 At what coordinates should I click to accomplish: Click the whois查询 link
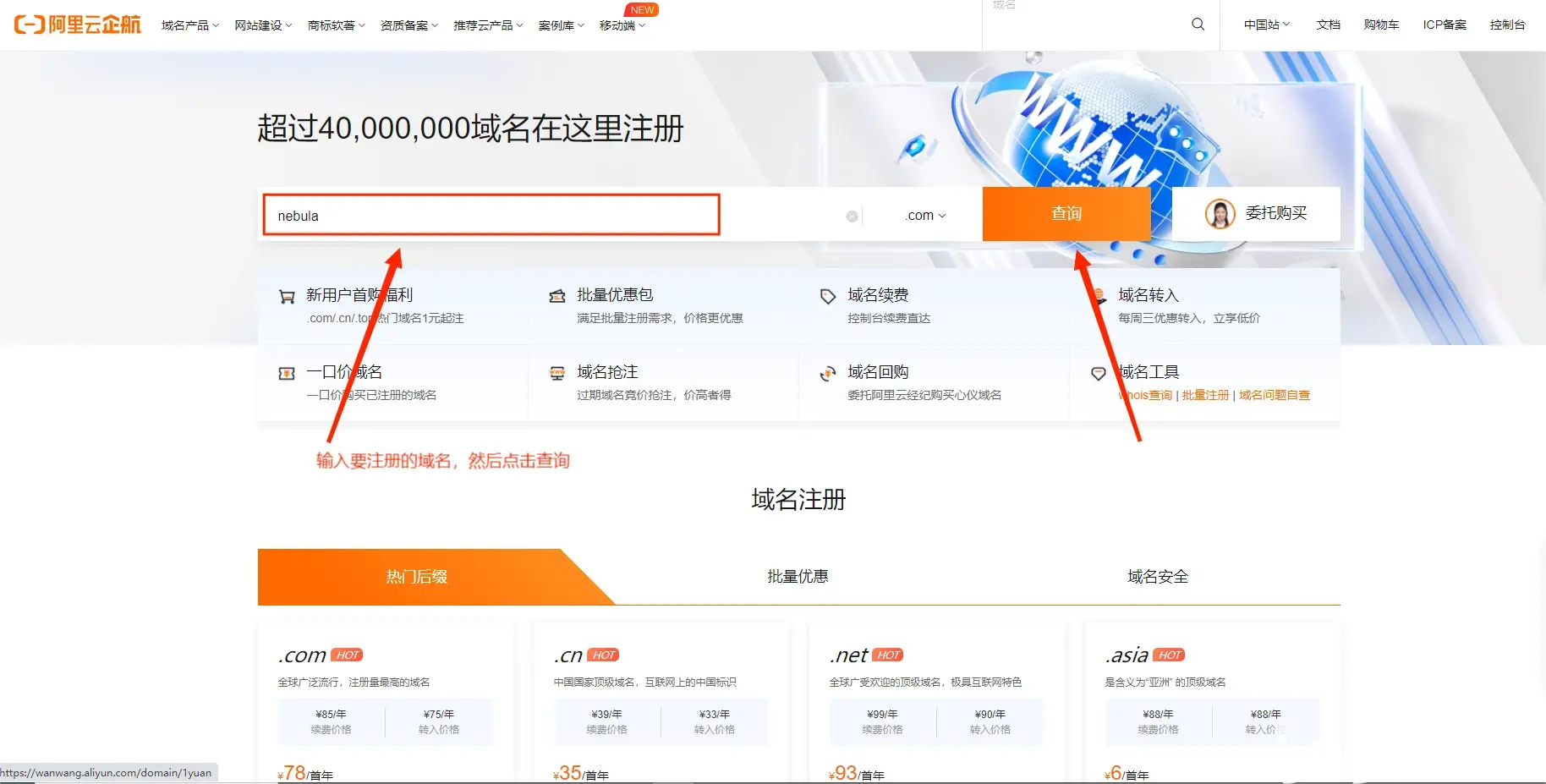click(x=1145, y=395)
